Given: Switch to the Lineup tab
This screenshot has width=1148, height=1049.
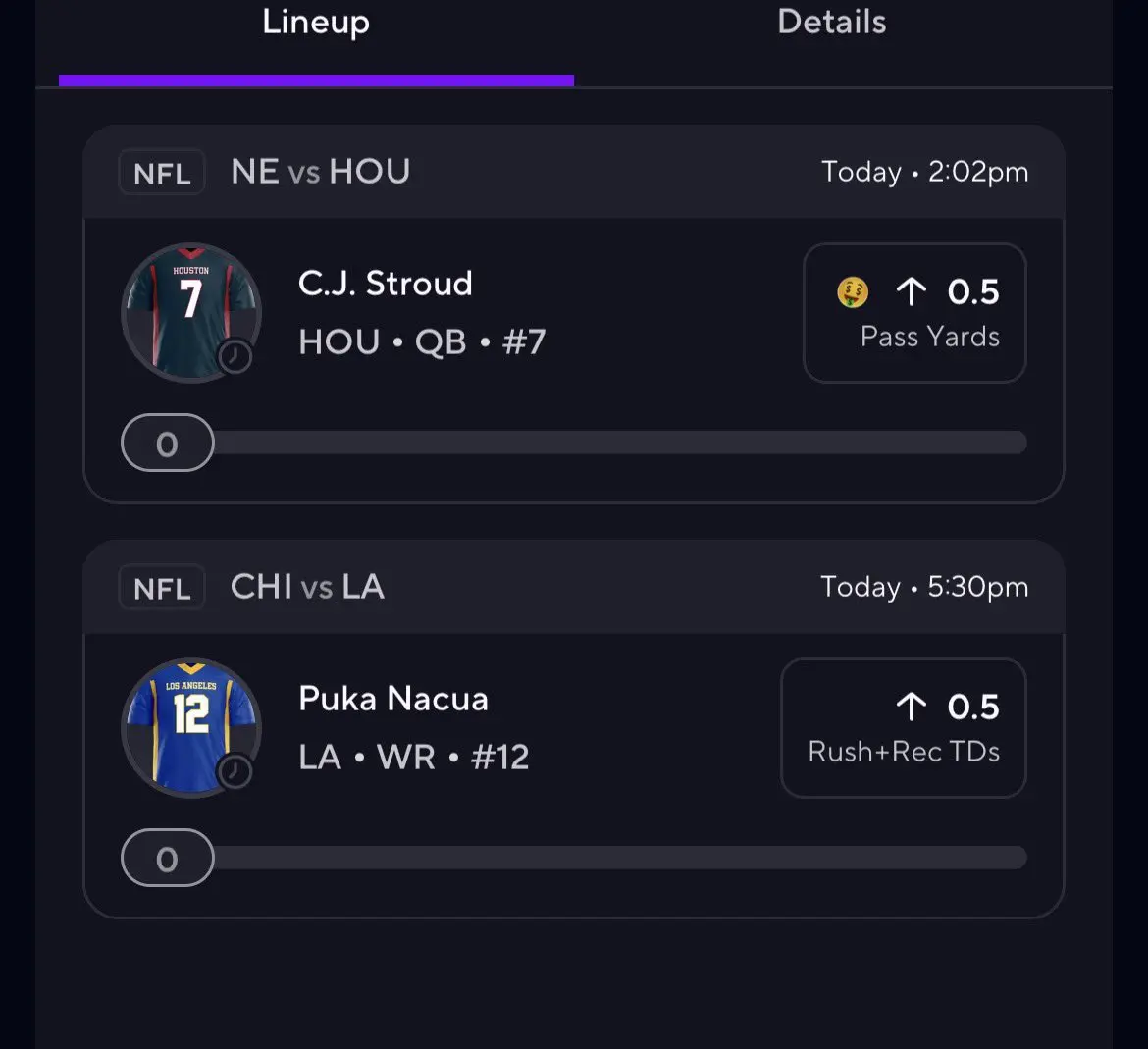Looking at the screenshot, I should 315,24.
